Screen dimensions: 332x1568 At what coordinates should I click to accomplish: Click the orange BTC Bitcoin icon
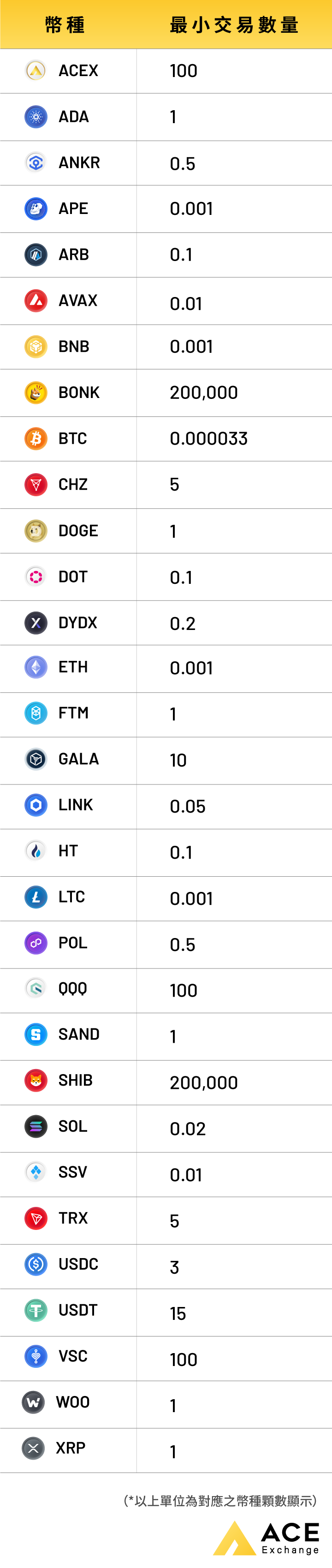36,438
